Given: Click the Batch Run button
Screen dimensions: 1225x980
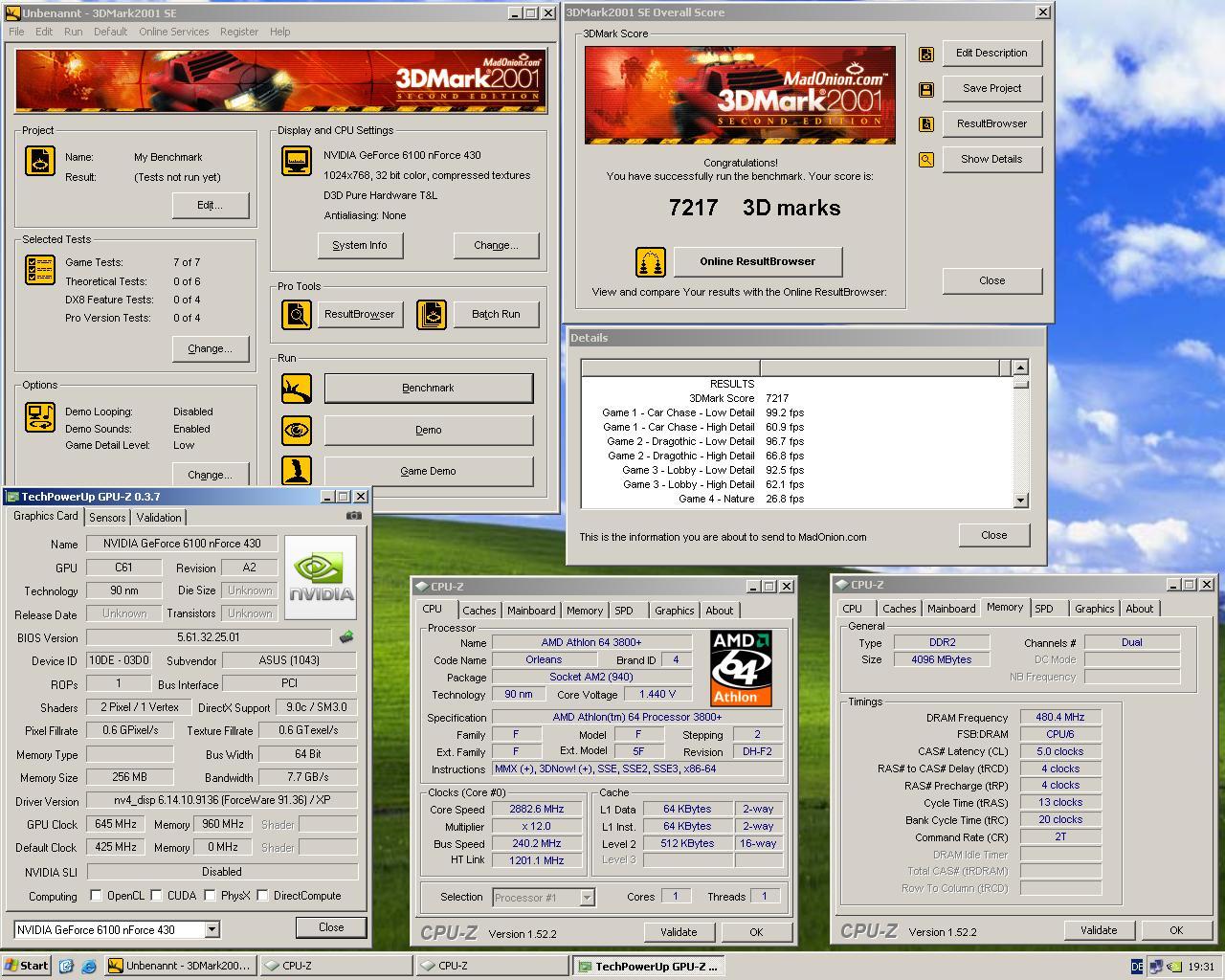Looking at the screenshot, I should tap(496, 314).
